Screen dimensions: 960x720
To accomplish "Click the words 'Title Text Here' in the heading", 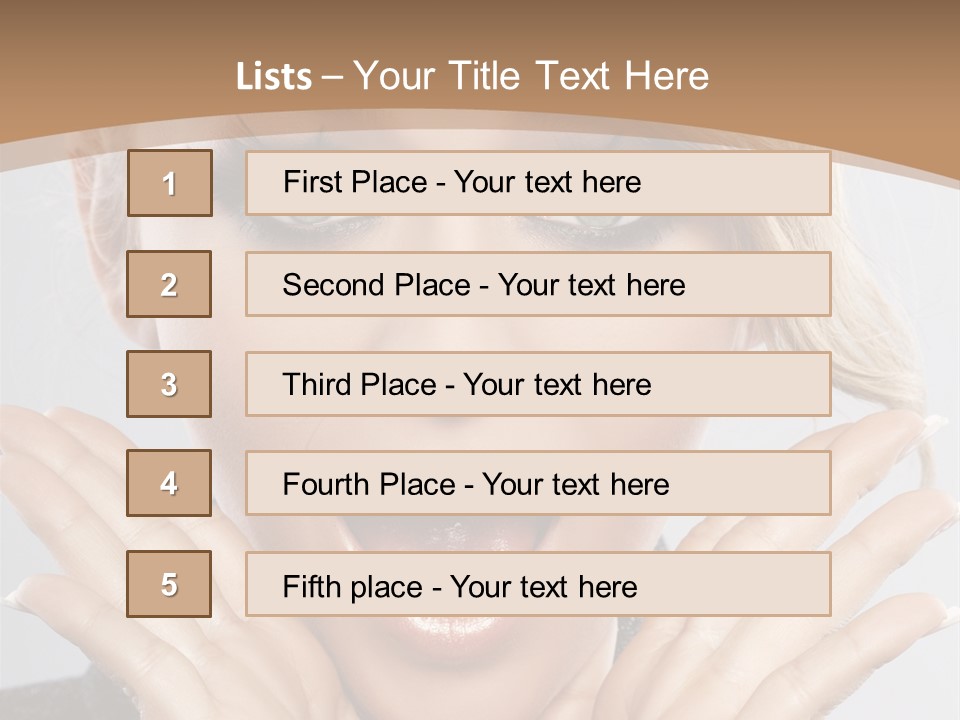I will tap(579, 76).
